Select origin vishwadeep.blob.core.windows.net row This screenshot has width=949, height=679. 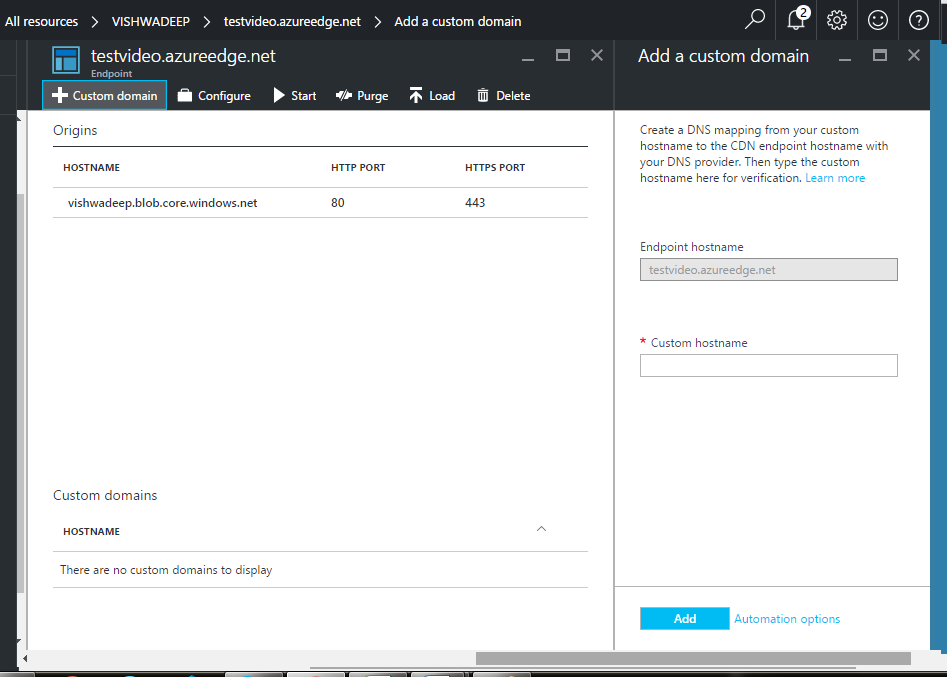click(320, 203)
